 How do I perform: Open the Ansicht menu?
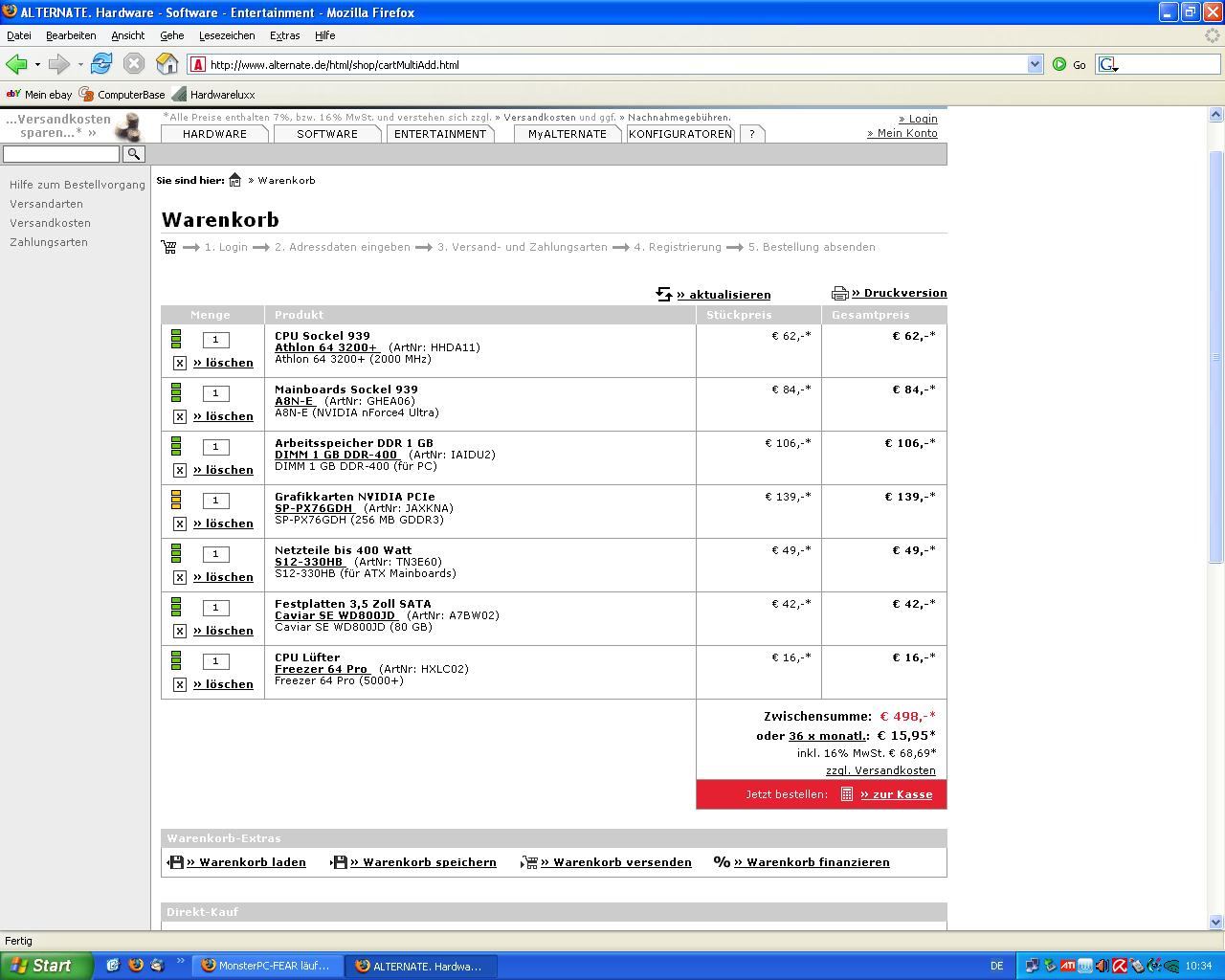(127, 35)
